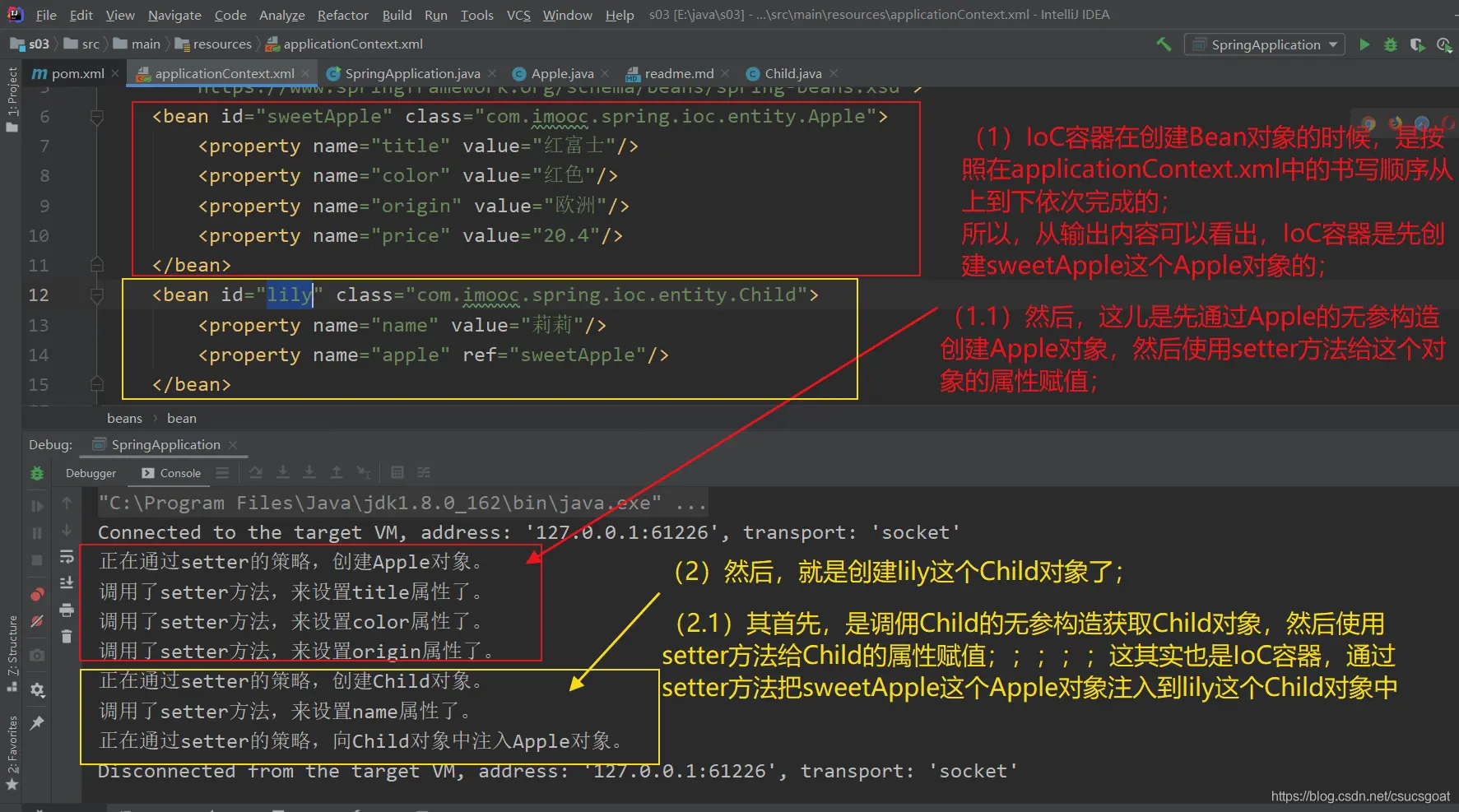Click the resources breadcrumb folder
Viewport: 1459px width, 812px height.
coord(214,44)
